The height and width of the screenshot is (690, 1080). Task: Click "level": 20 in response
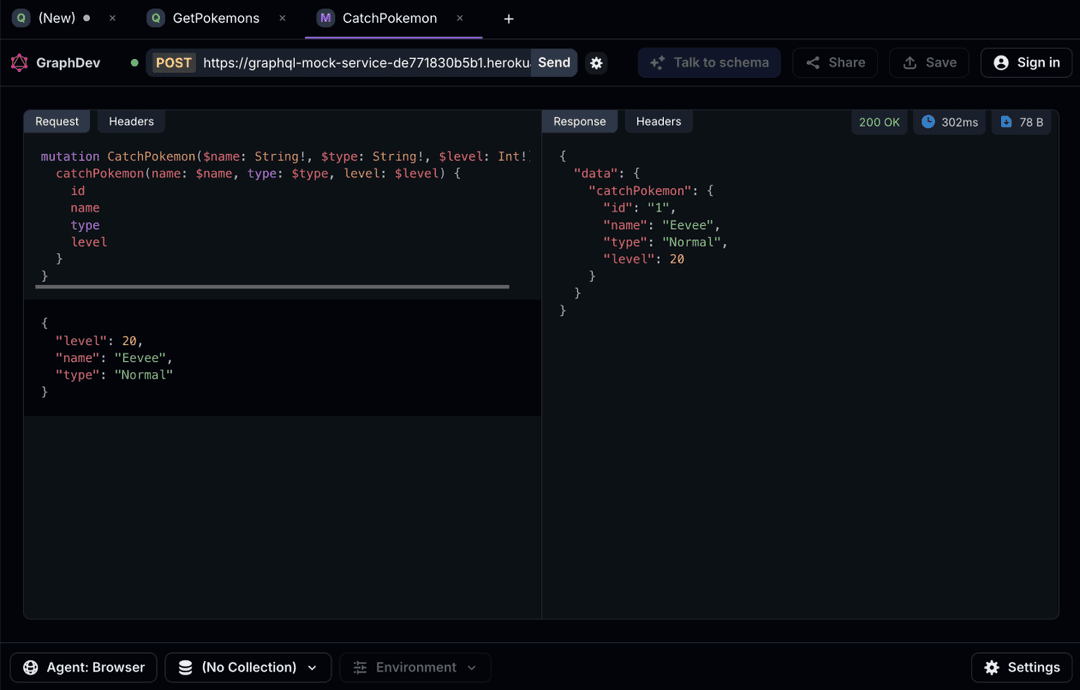pos(643,259)
